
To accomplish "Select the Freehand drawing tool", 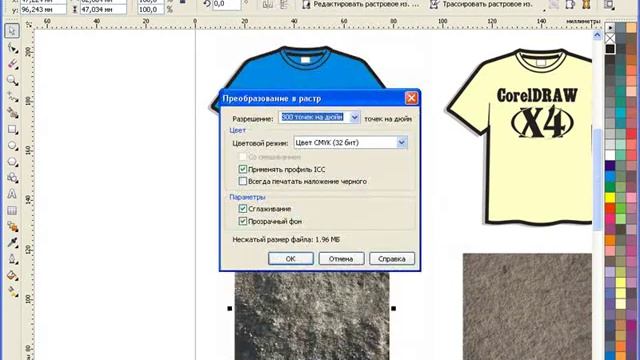I will coord(12,97).
